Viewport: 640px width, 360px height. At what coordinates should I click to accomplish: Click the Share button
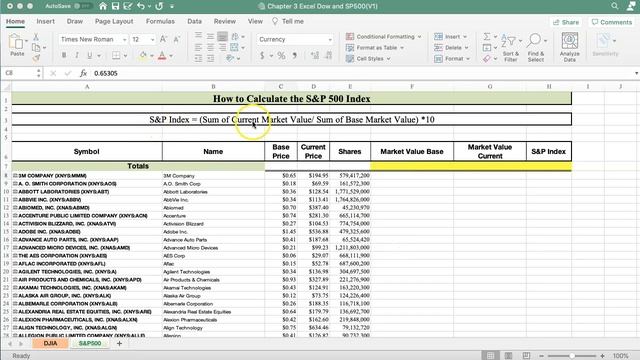pyautogui.click(x=566, y=22)
